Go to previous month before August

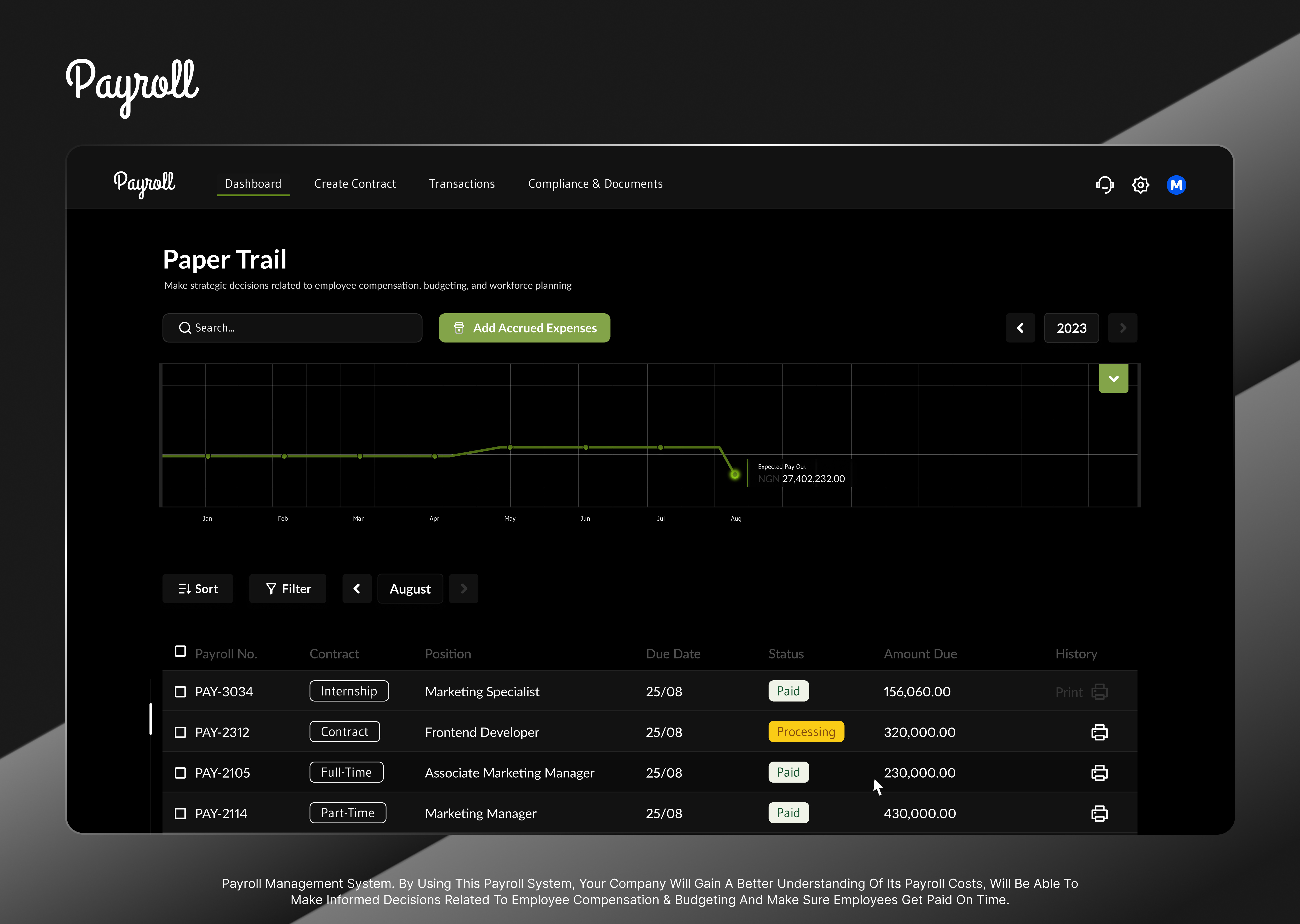(x=357, y=589)
